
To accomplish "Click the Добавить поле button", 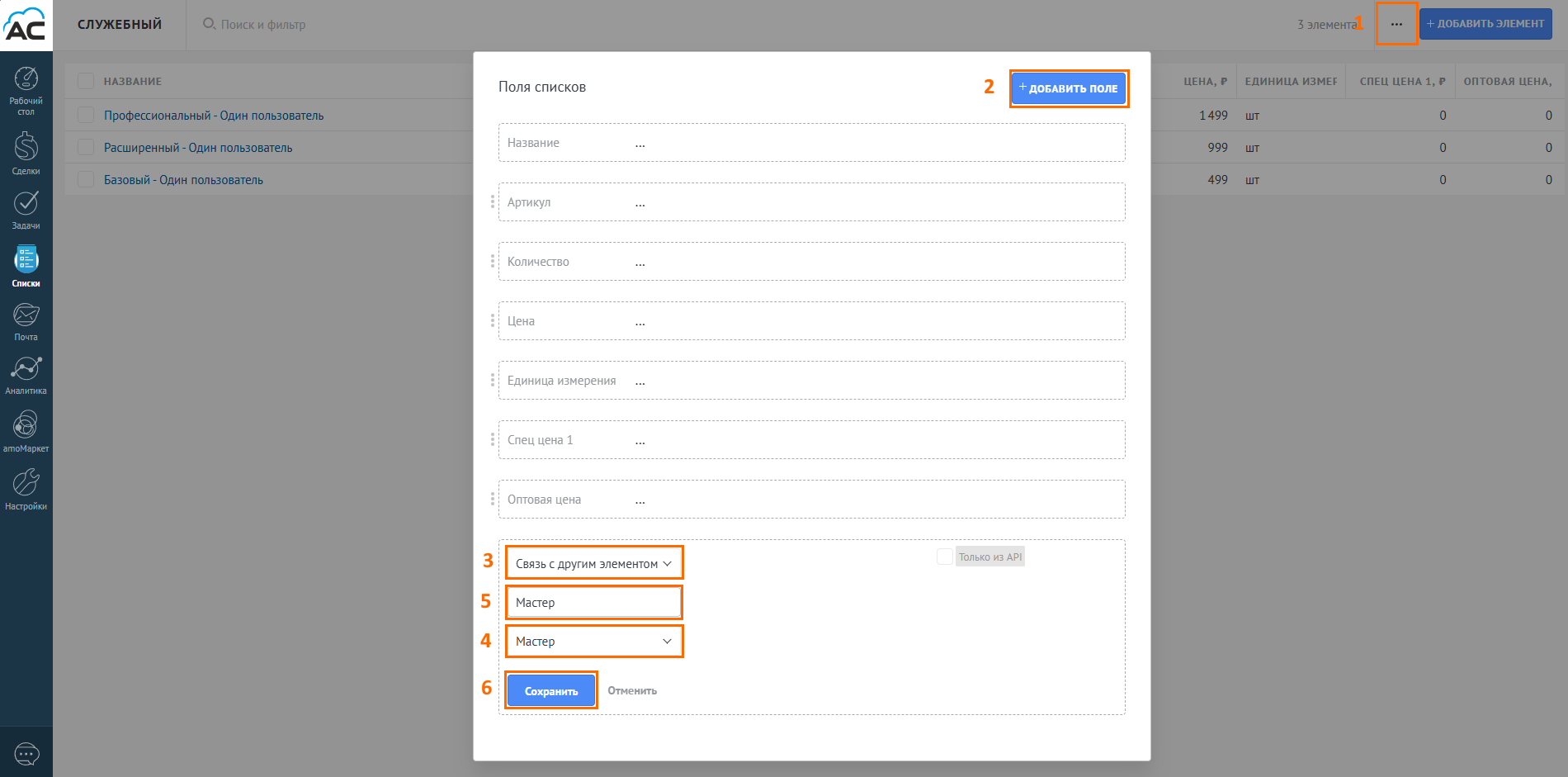I will [x=1069, y=88].
